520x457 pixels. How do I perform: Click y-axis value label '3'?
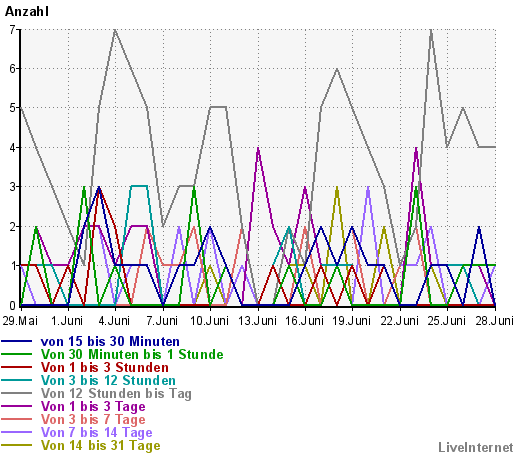click(12, 187)
